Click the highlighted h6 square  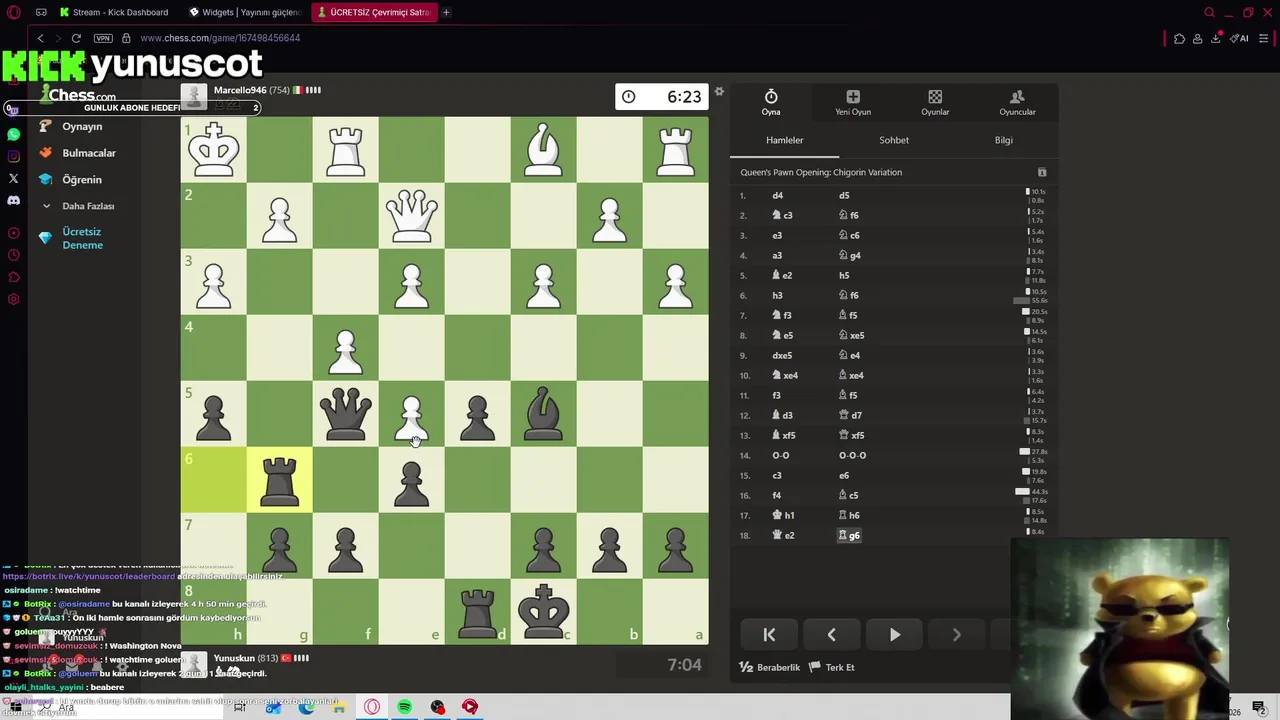pos(213,479)
